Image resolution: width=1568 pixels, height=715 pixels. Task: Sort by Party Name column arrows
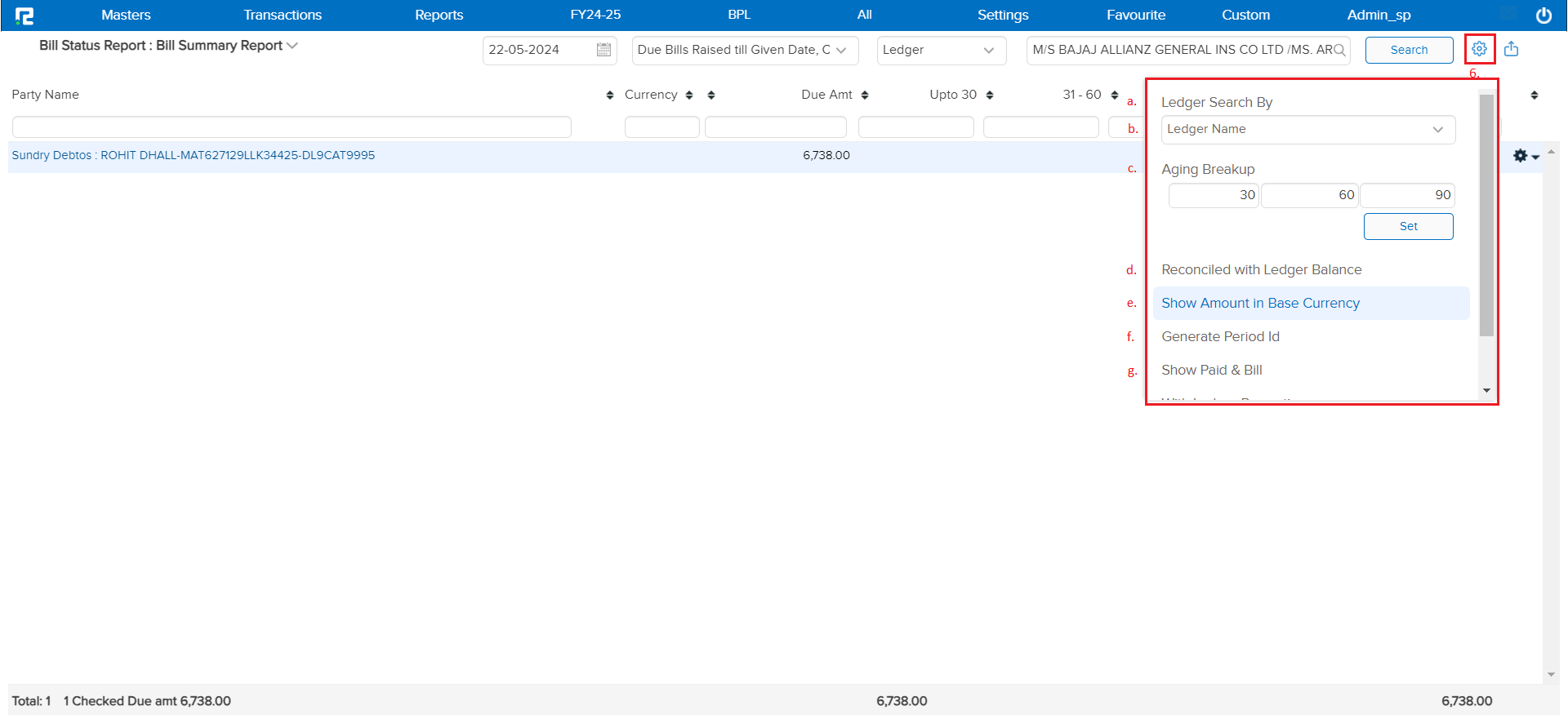click(610, 95)
